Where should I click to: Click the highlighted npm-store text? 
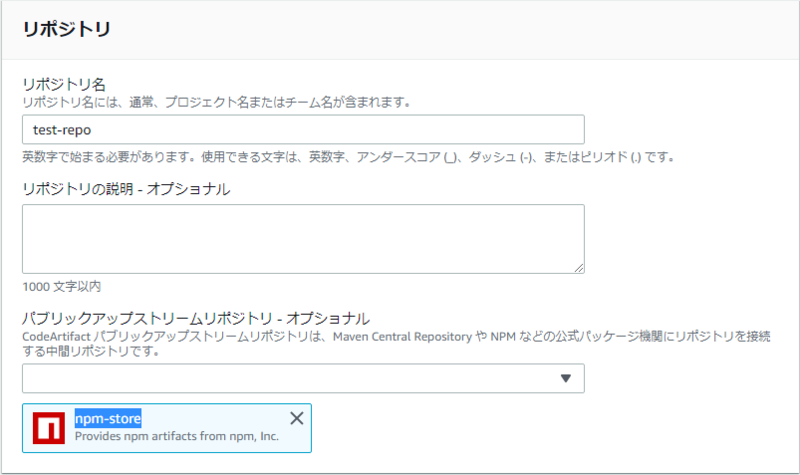[108, 418]
